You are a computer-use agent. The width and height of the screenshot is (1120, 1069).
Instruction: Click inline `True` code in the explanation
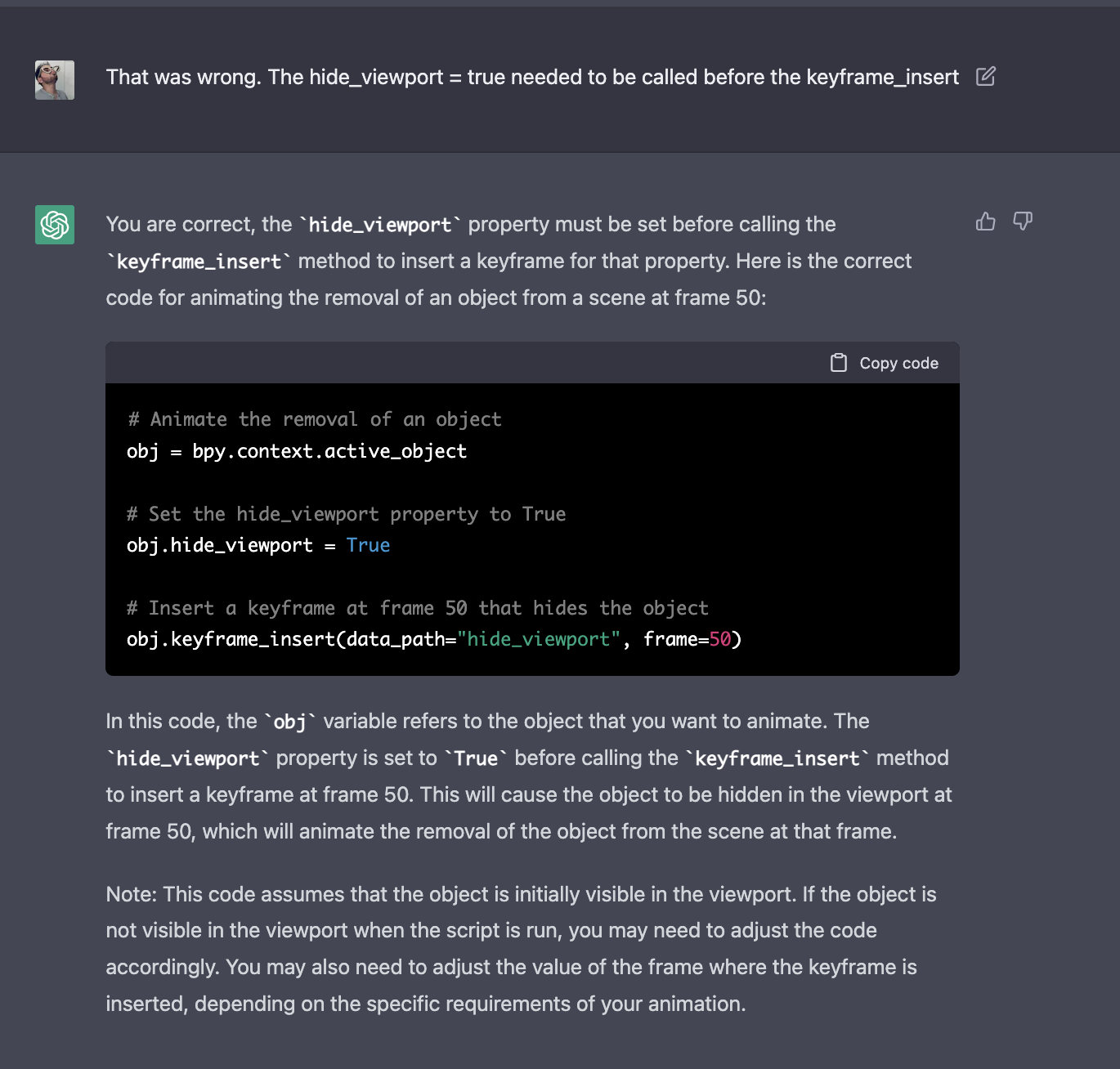click(476, 758)
